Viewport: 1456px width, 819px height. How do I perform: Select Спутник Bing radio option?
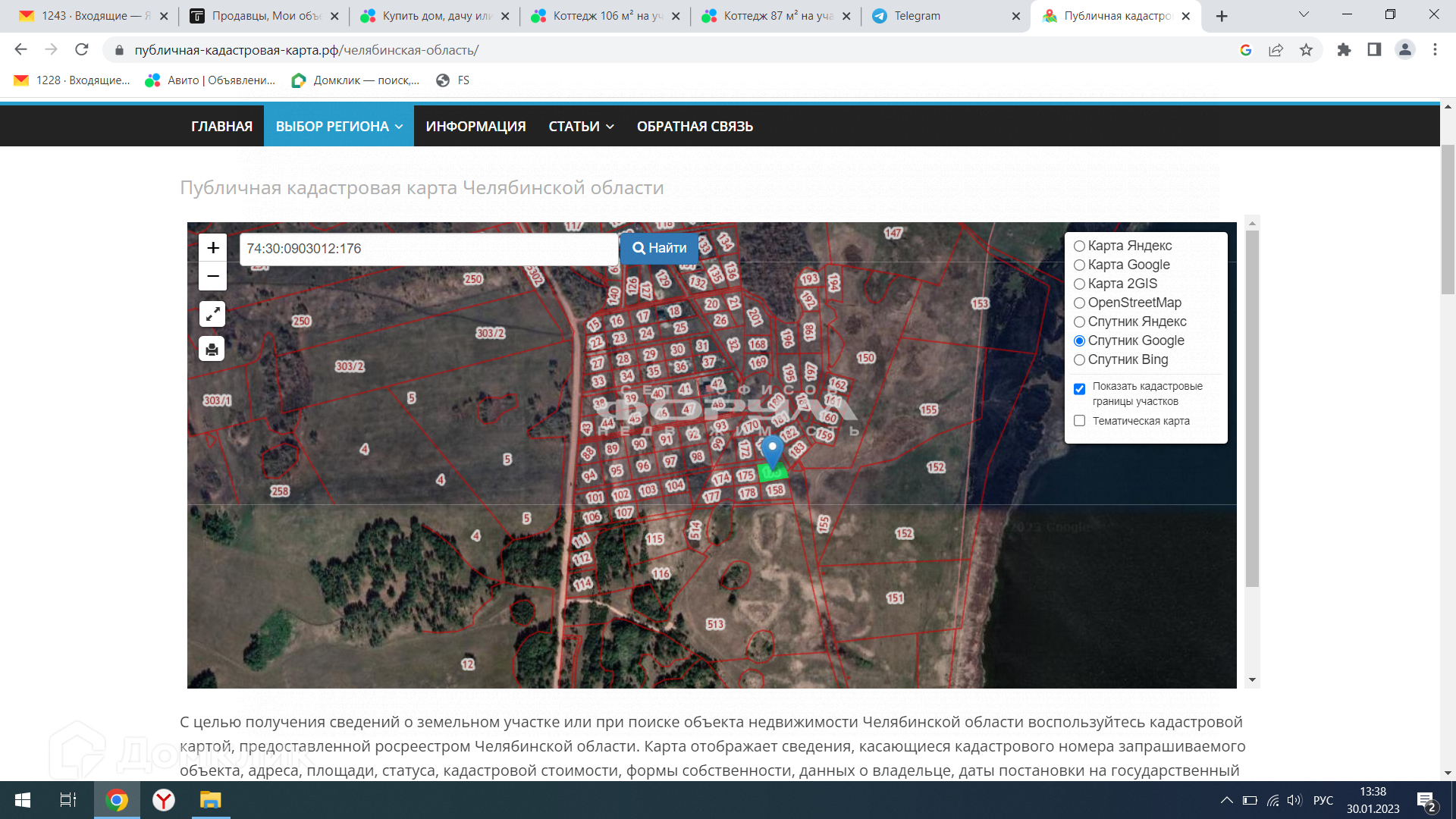[1079, 360]
